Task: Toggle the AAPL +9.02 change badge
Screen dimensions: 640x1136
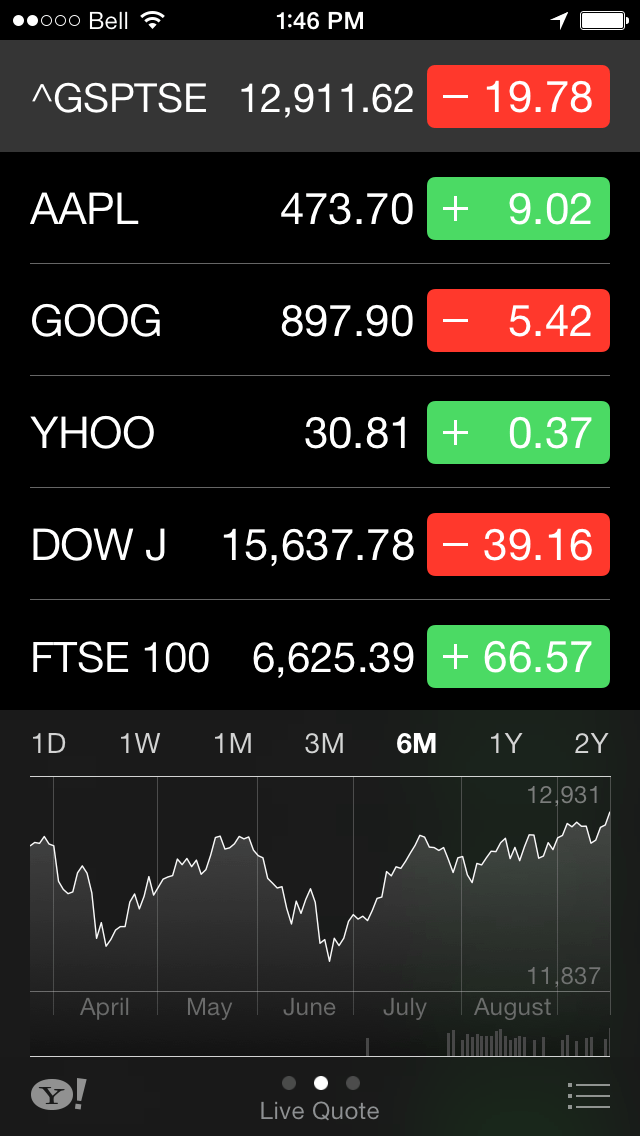Action: click(518, 209)
